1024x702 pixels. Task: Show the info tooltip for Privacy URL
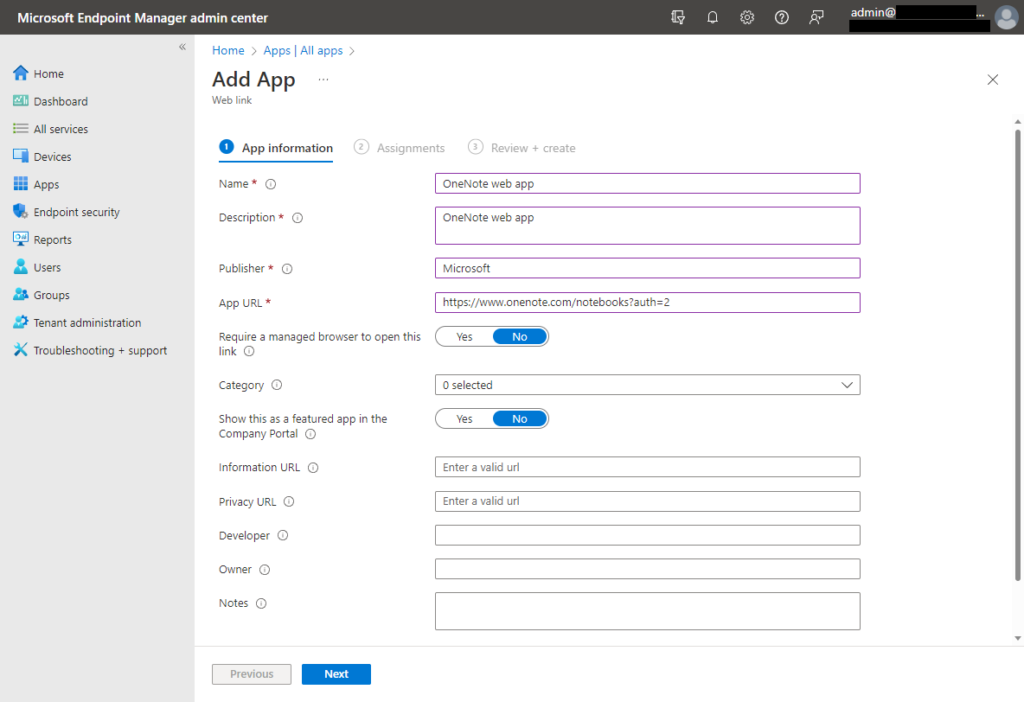click(x=289, y=502)
